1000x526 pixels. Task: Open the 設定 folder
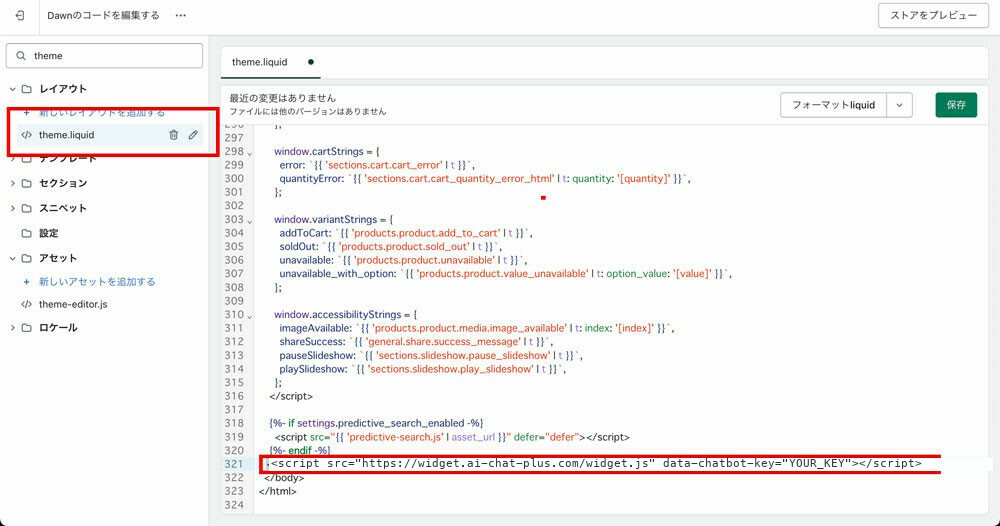(48, 233)
